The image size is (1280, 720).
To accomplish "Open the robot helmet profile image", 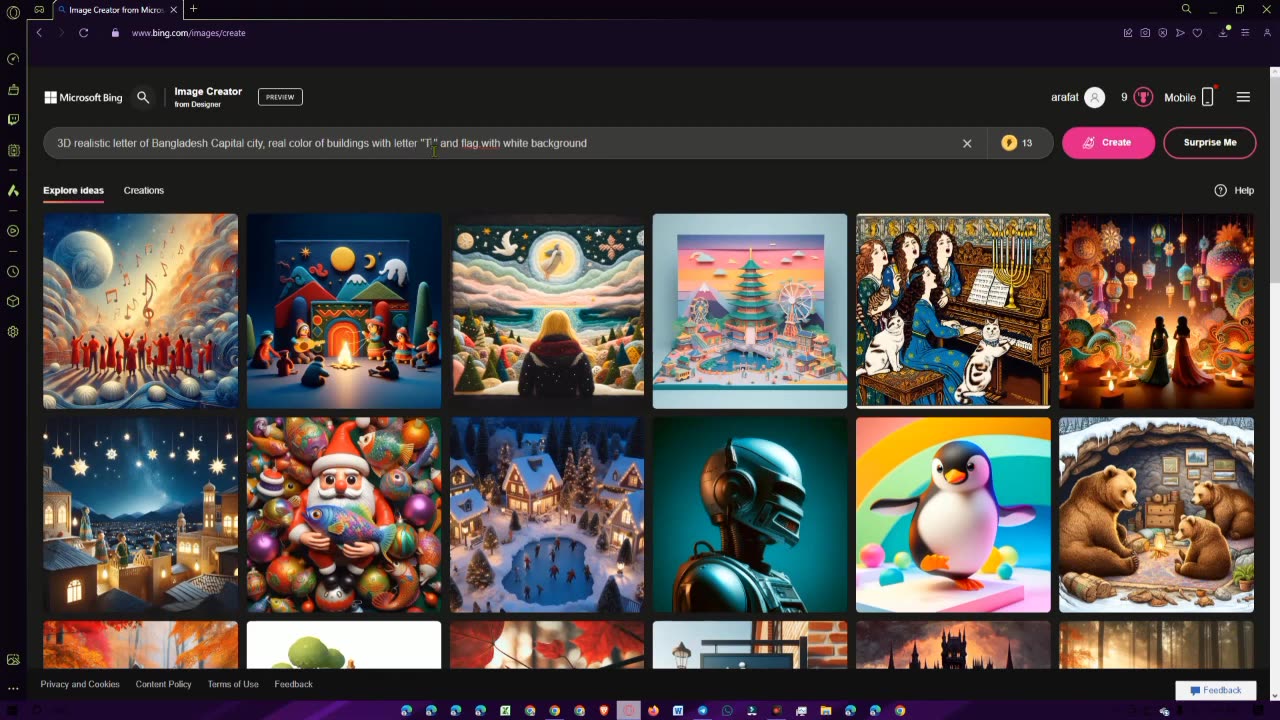I will pyautogui.click(x=750, y=515).
